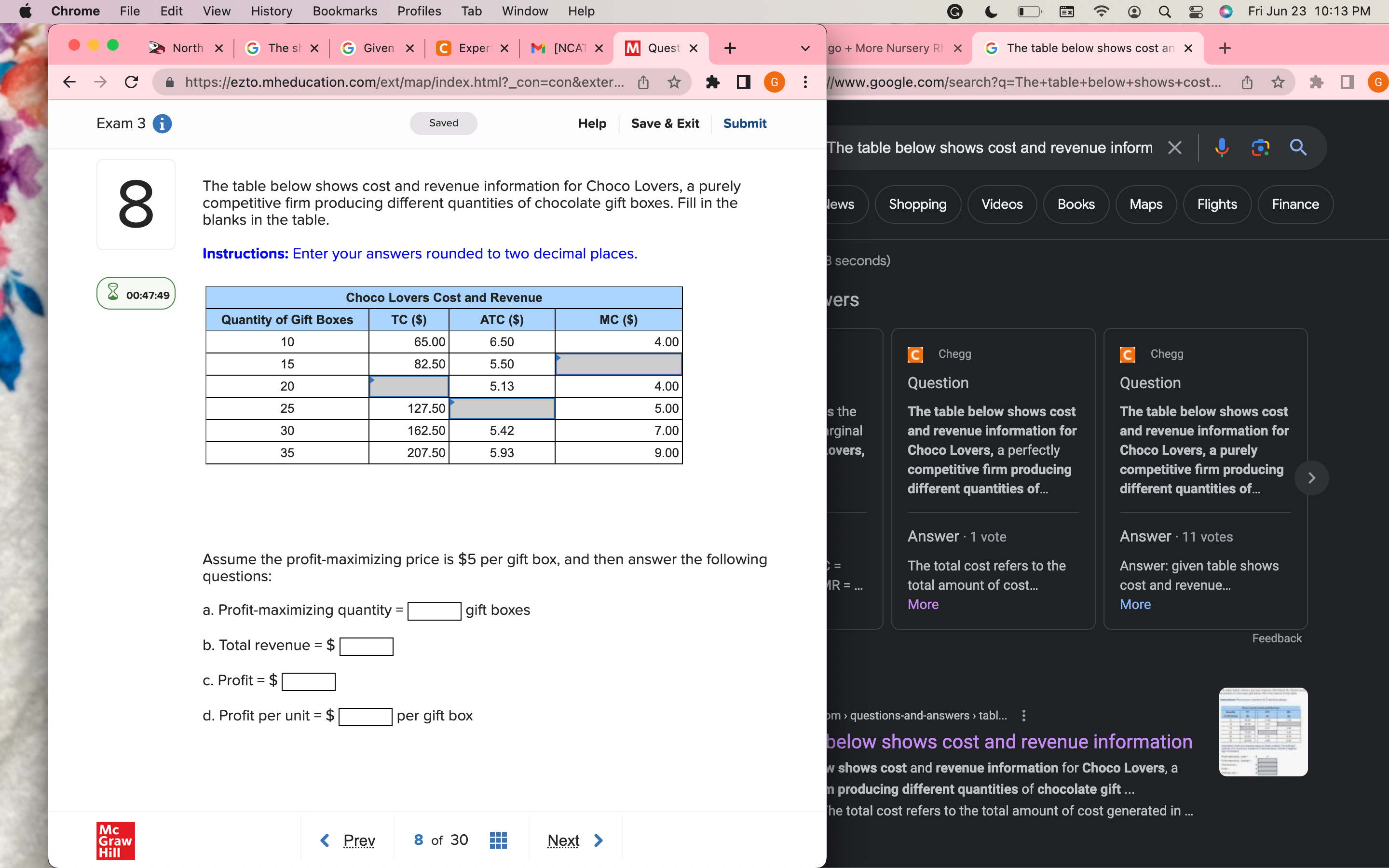Viewport: 1389px width, 868px height.
Task: Click More on 11 votes Chegg answer
Action: 1135,605
